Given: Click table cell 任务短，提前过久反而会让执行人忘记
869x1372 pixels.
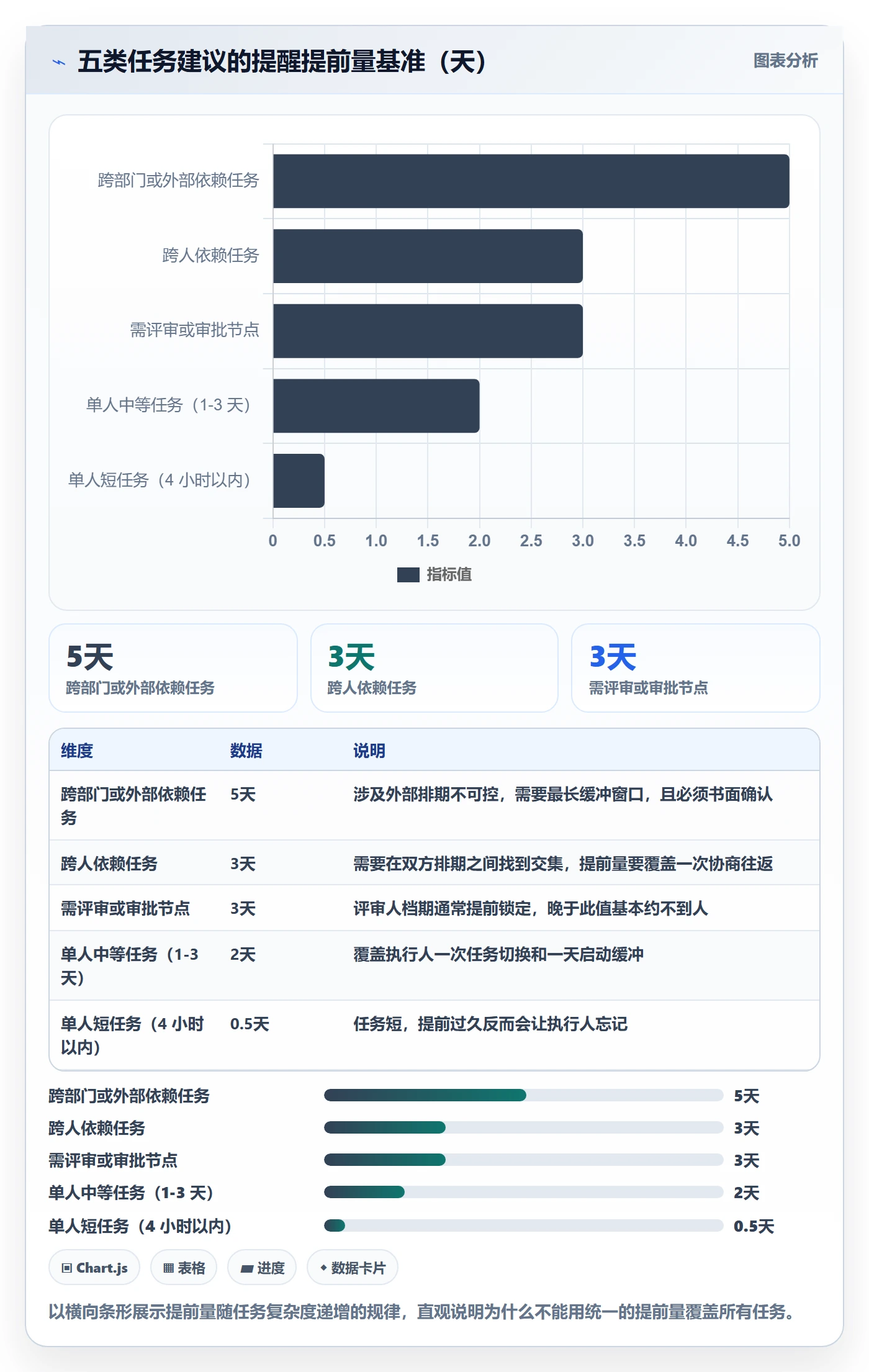Looking at the screenshot, I should pyautogui.click(x=490, y=1024).
